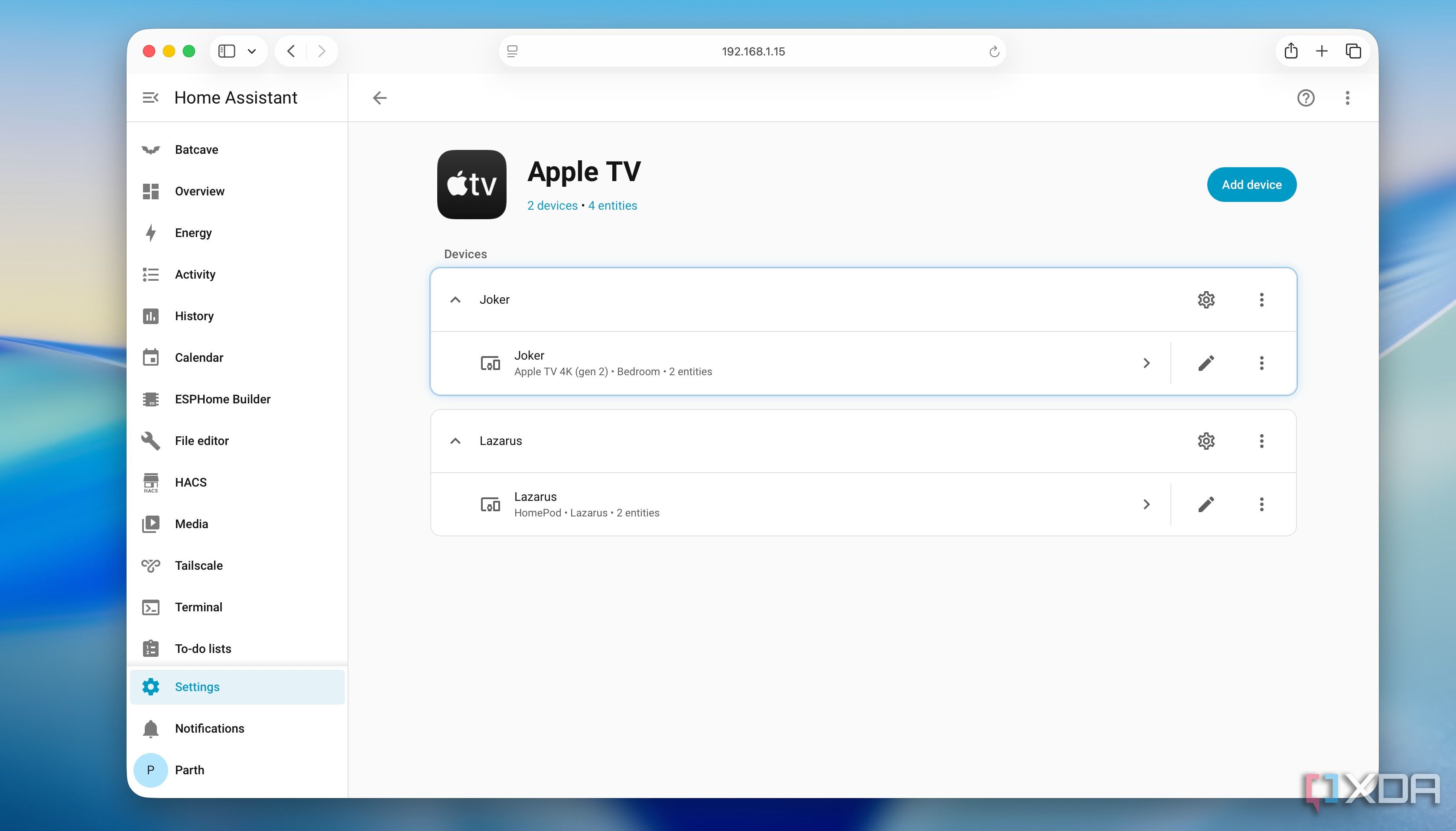Show the Safari tab overview

click(x=1353, y=52)
